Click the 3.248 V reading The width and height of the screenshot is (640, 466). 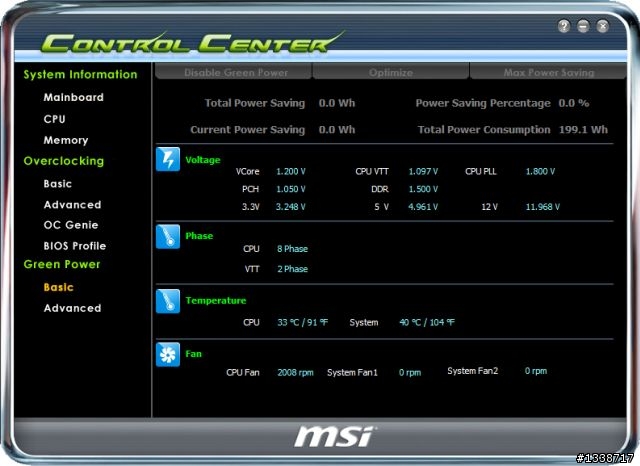pyautogui.click(x=291, y=206)
